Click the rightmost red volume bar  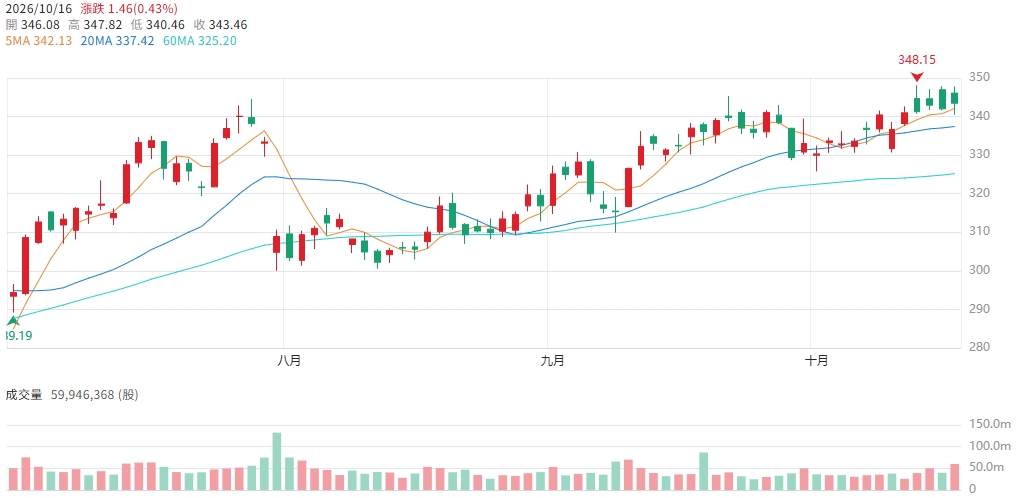pos(954,477)
